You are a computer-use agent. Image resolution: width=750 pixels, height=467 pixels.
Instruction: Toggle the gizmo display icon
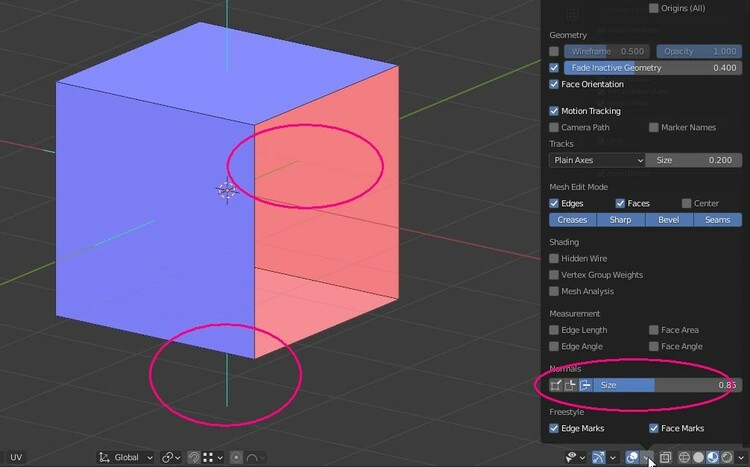(598, 457)
